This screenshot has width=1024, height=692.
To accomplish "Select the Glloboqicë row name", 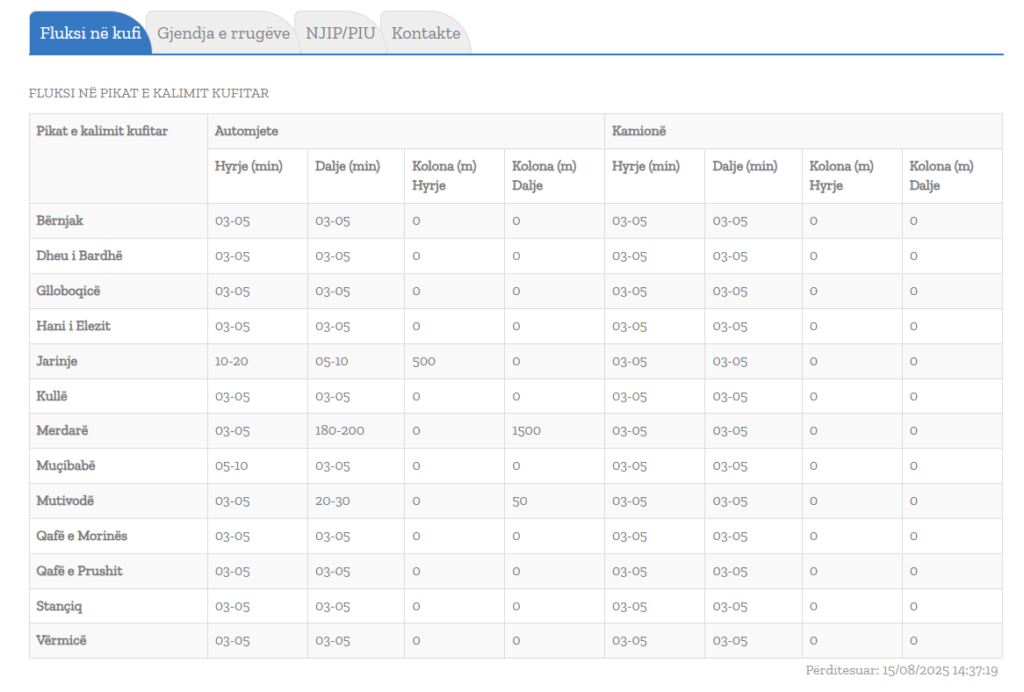I will [x=68, y=291].
